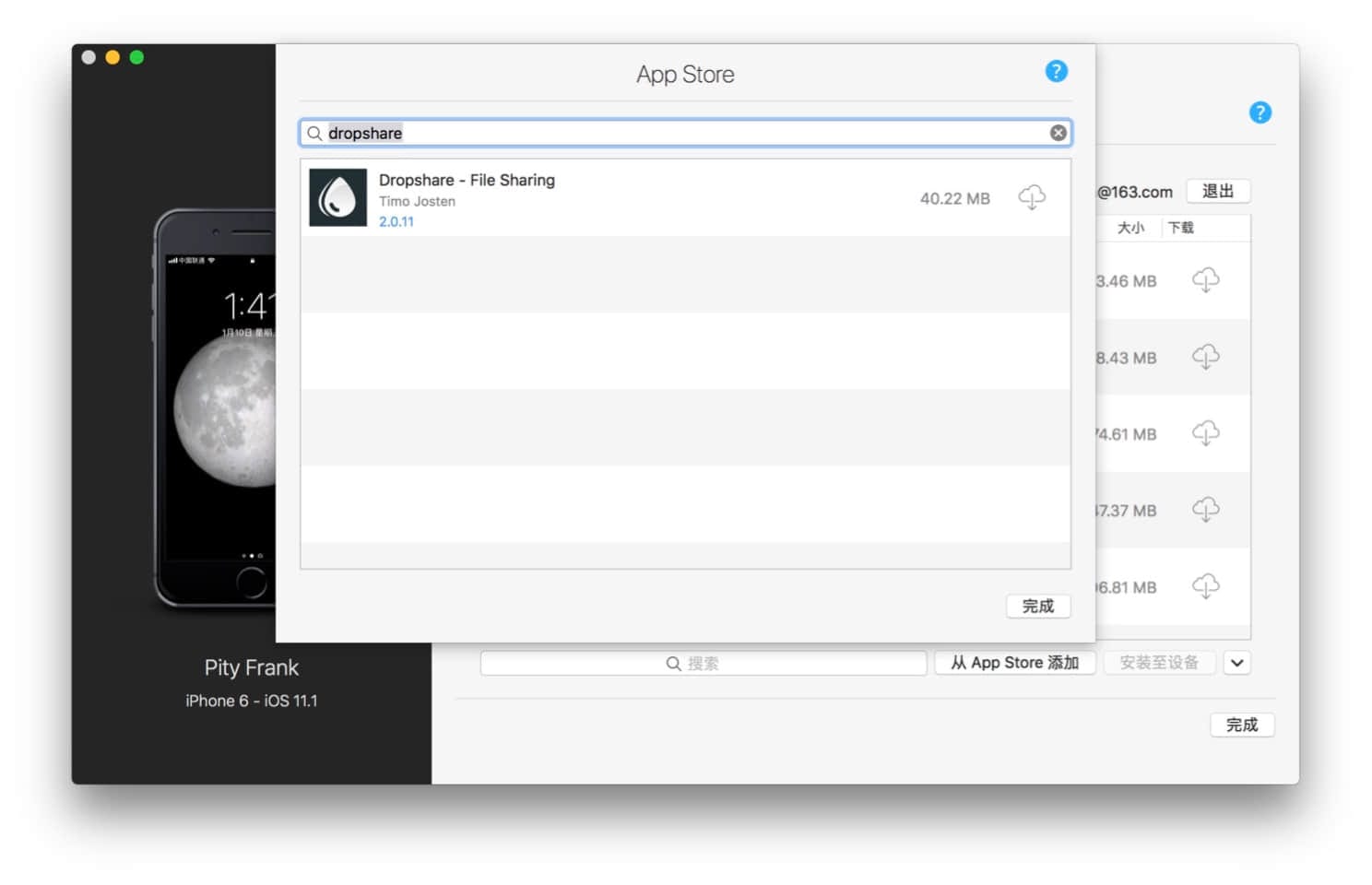
Task: Click the iPhone device preview image
Action: coord(214,408)
